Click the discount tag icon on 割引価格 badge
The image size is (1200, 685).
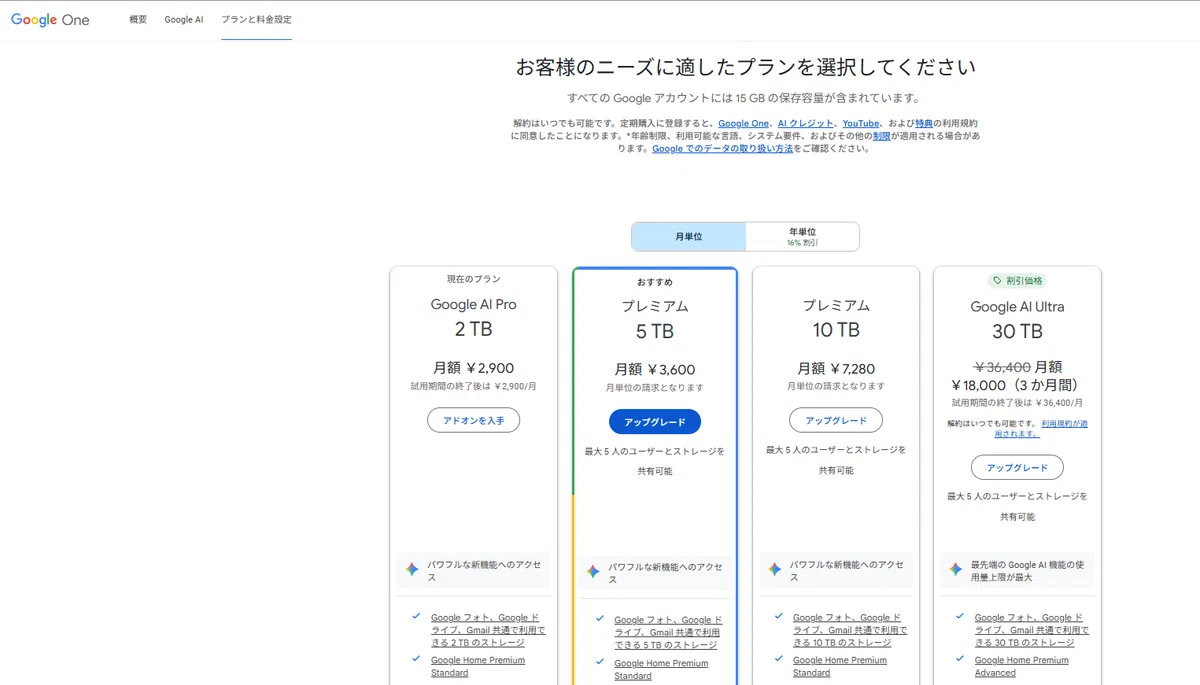pos(997,281)
